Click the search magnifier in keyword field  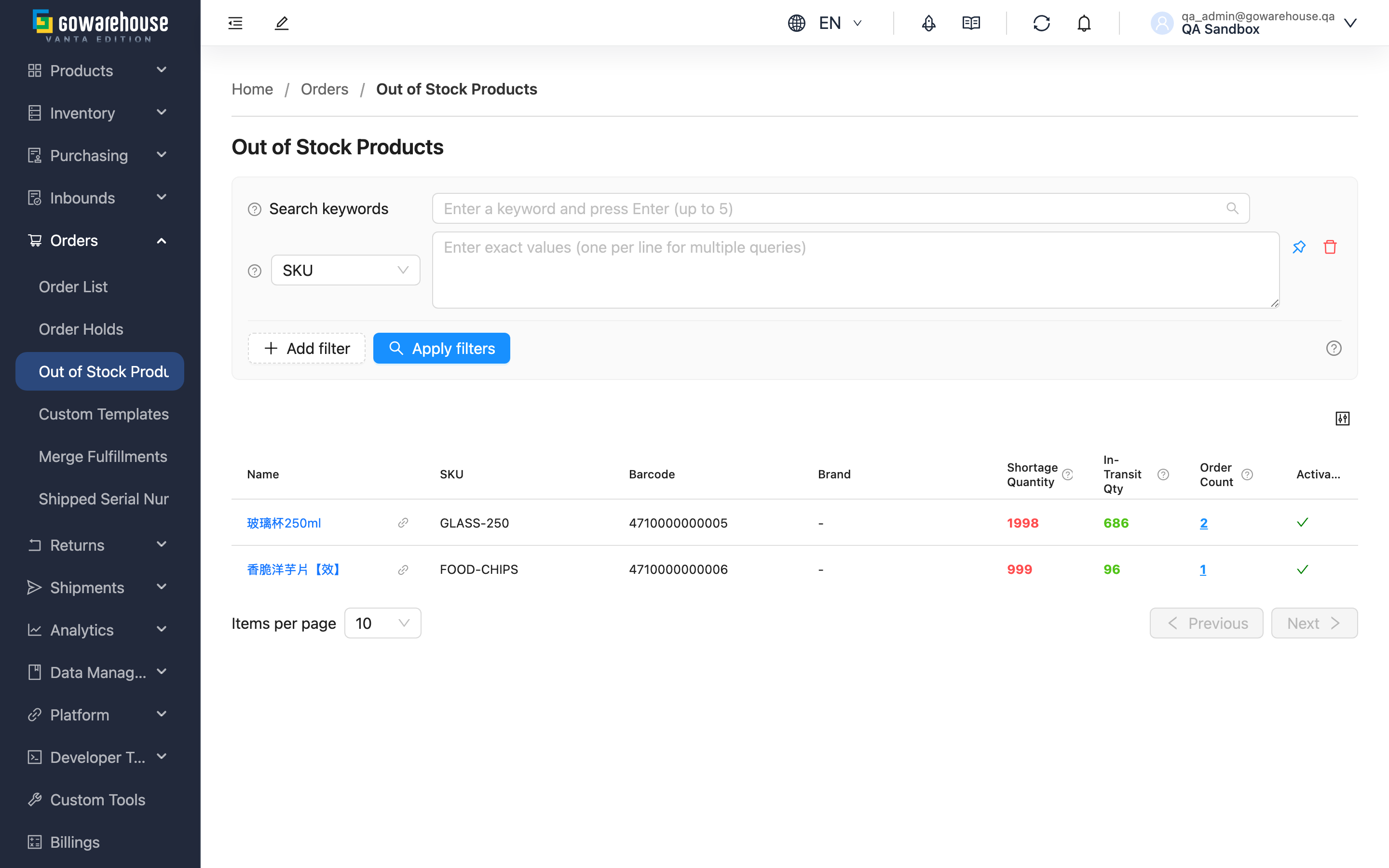[1232, 208]
